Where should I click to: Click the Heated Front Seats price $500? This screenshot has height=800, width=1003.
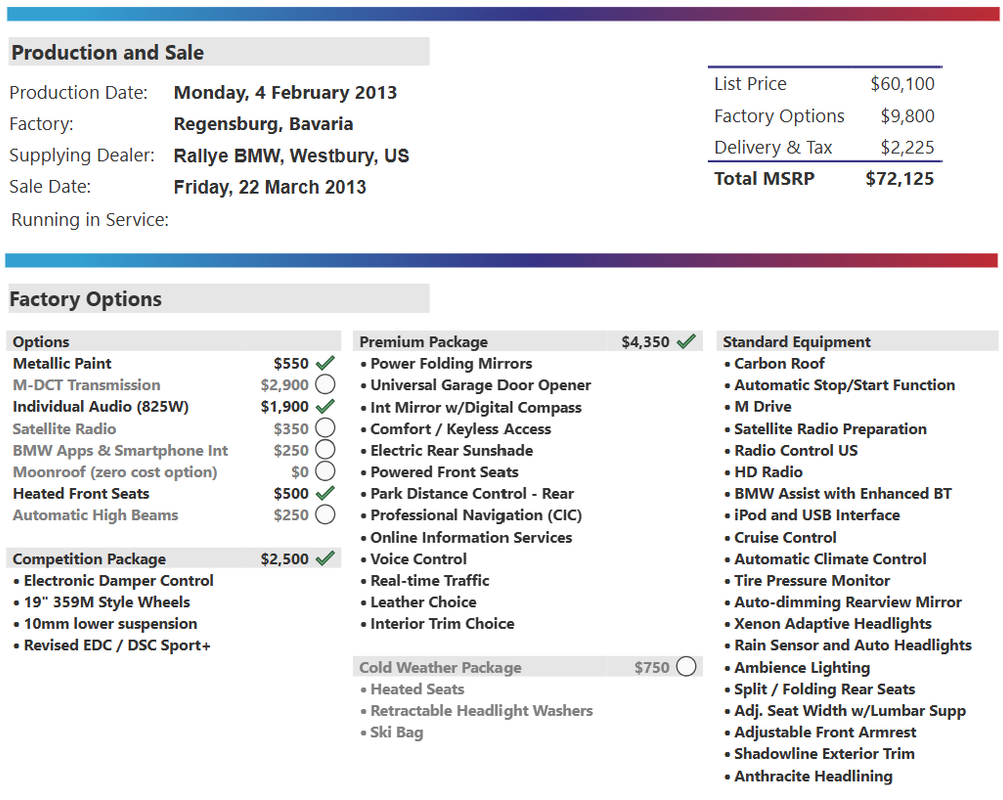point(291,494)
